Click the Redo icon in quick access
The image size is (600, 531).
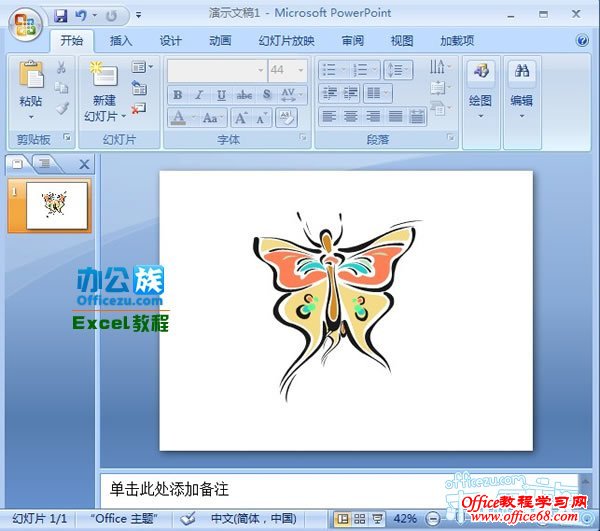point(111,16)
